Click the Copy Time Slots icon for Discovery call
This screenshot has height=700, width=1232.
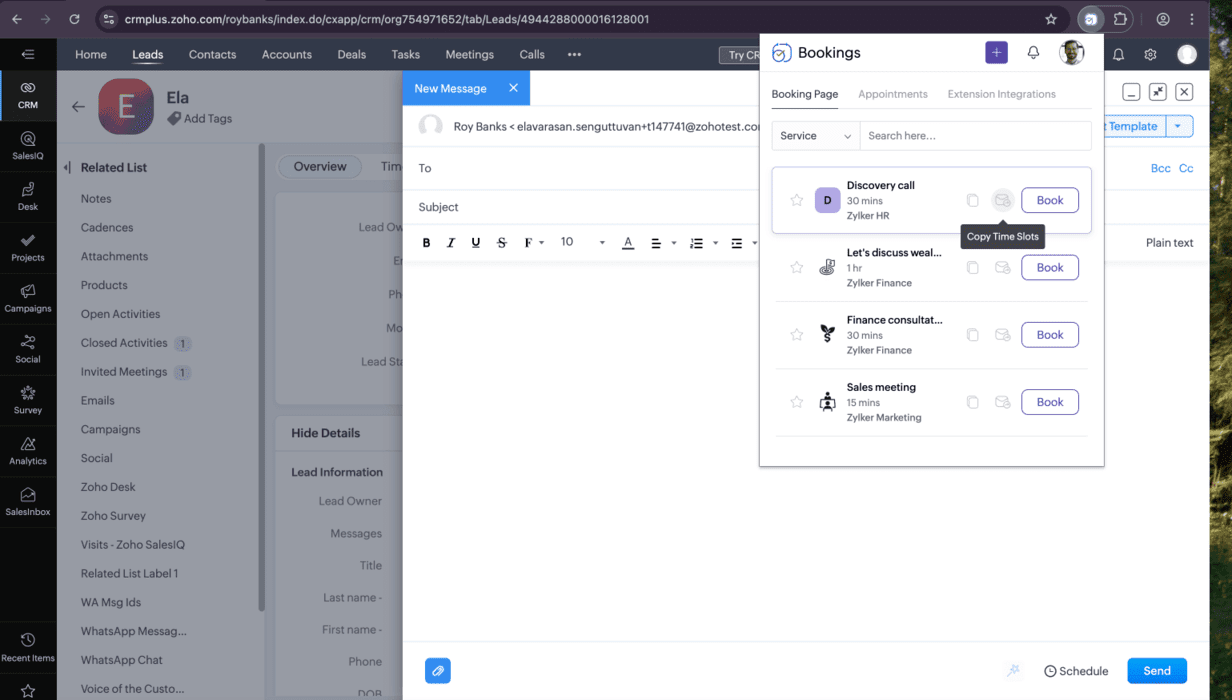(x=1002, y=200)
